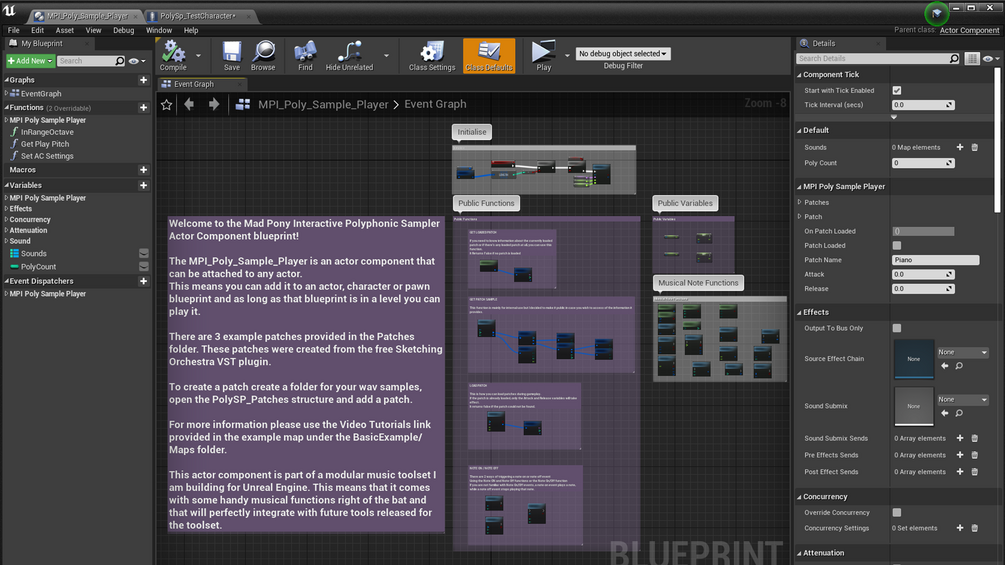The height and width of the screenshot is (565, 1005).
Task: Open the Debug menu
Action: 124,30
